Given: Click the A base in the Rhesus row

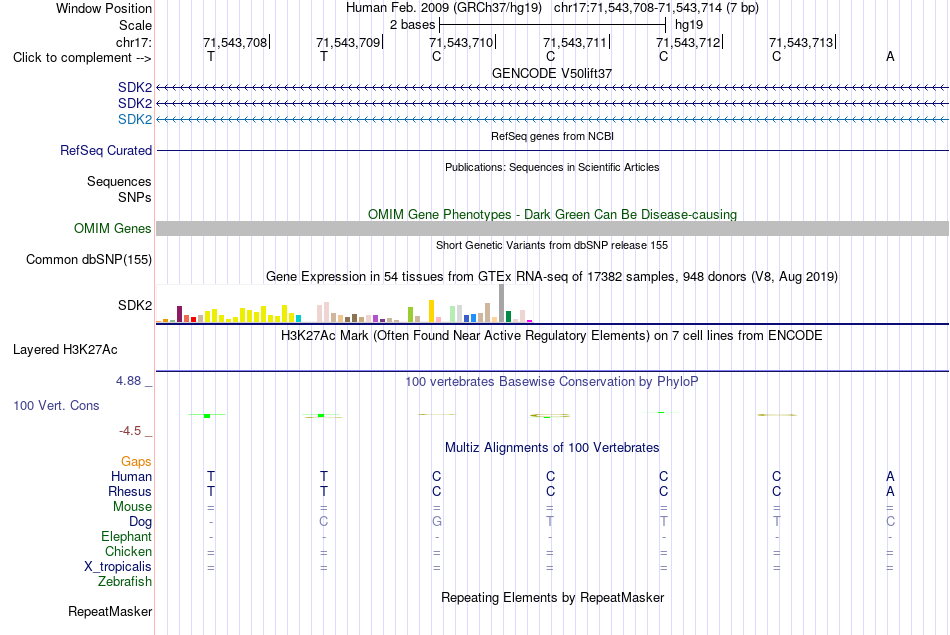Looking at the screenshot, I should point(890,491).
